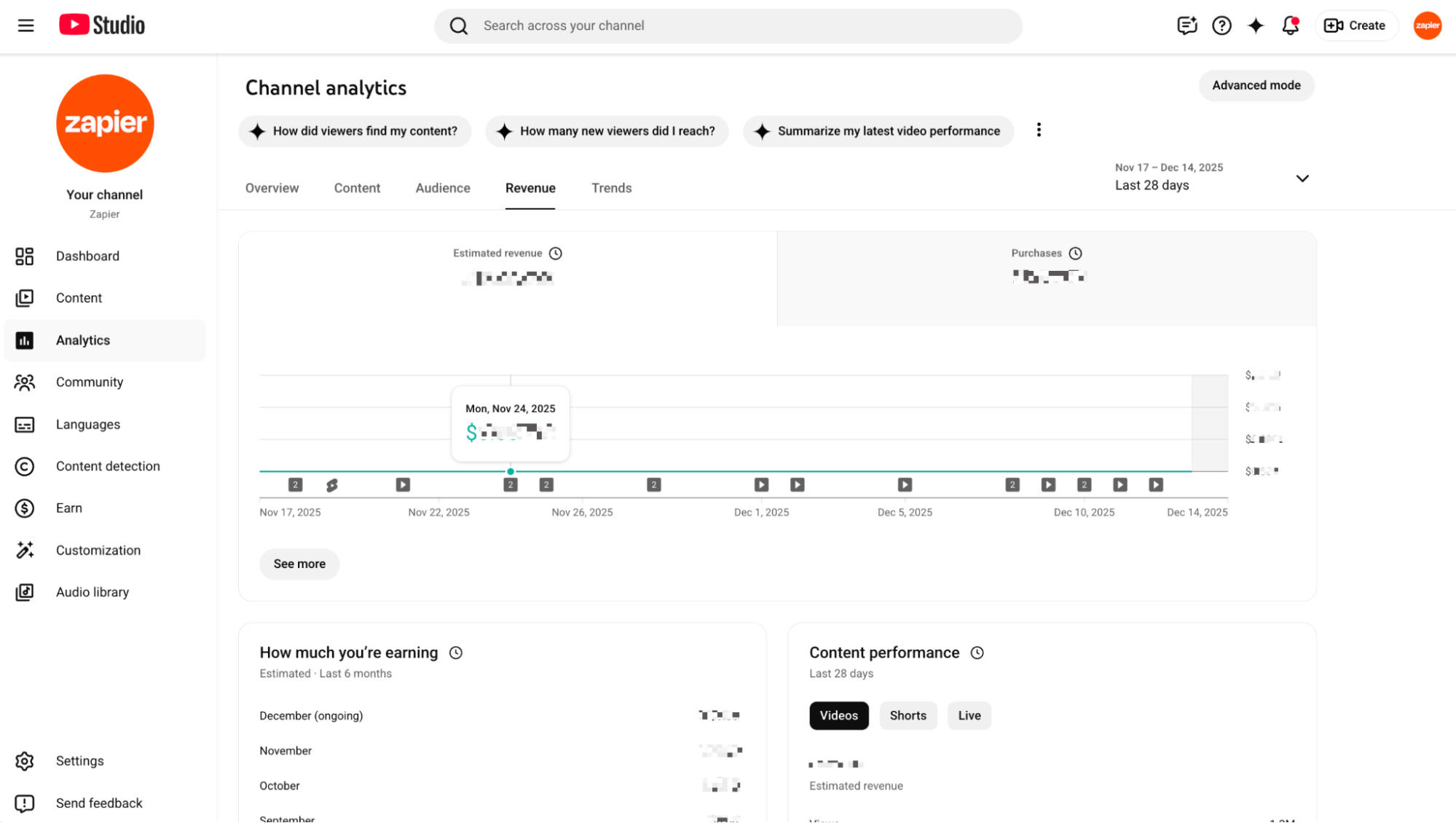Select the Customization sidebar icon

pyautogui.click(x=25, y=551)
